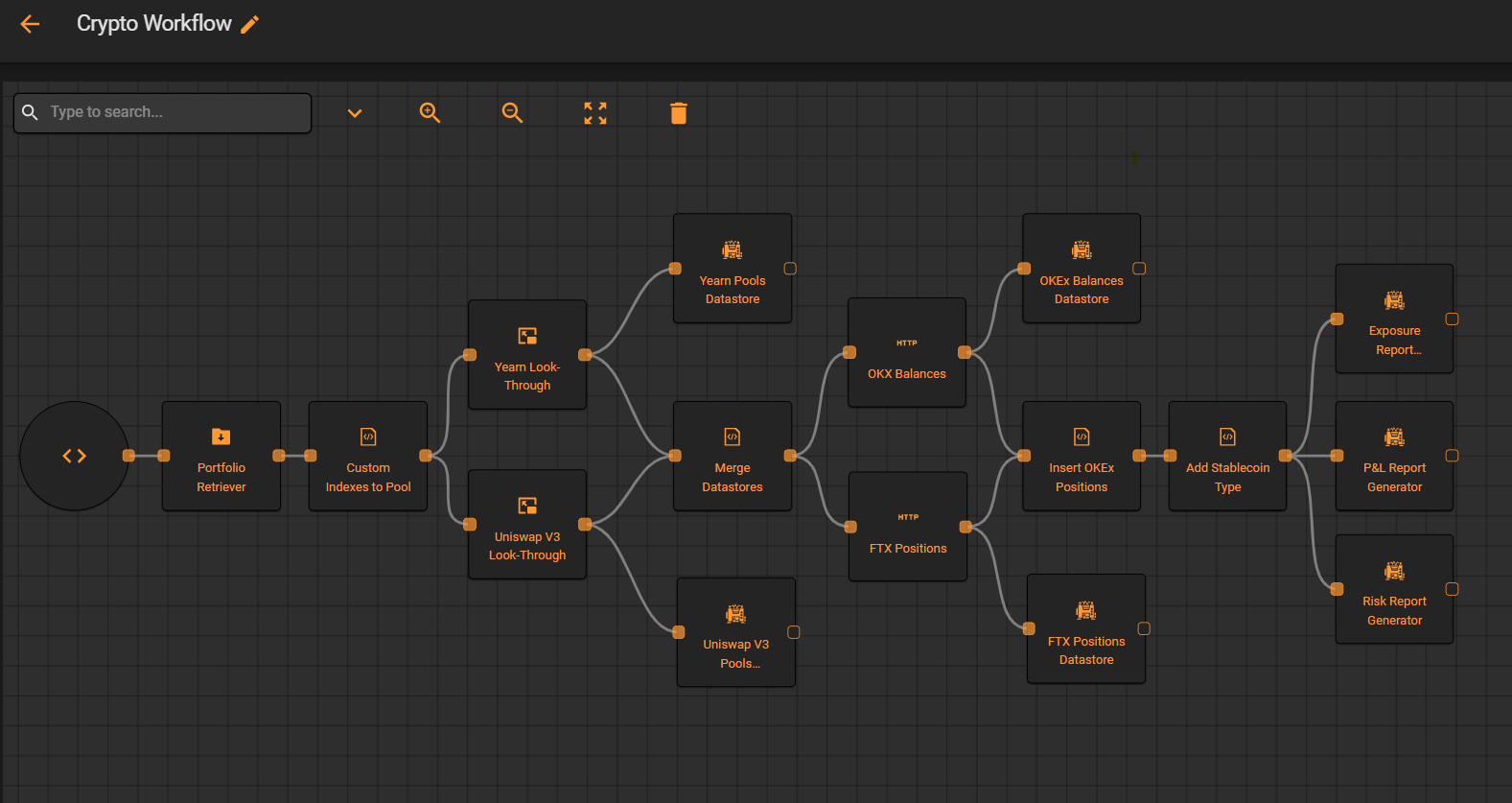Click the Risk Report Generator output port
The width and height of the screenshot is (1512, 803).
pyautogui.click(x=1452, y=589)
